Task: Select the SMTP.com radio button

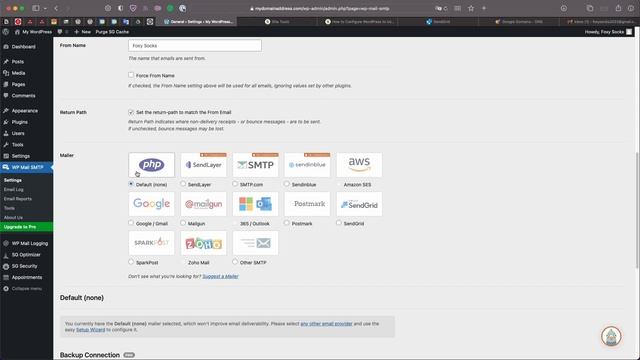Action: (235, 184)
